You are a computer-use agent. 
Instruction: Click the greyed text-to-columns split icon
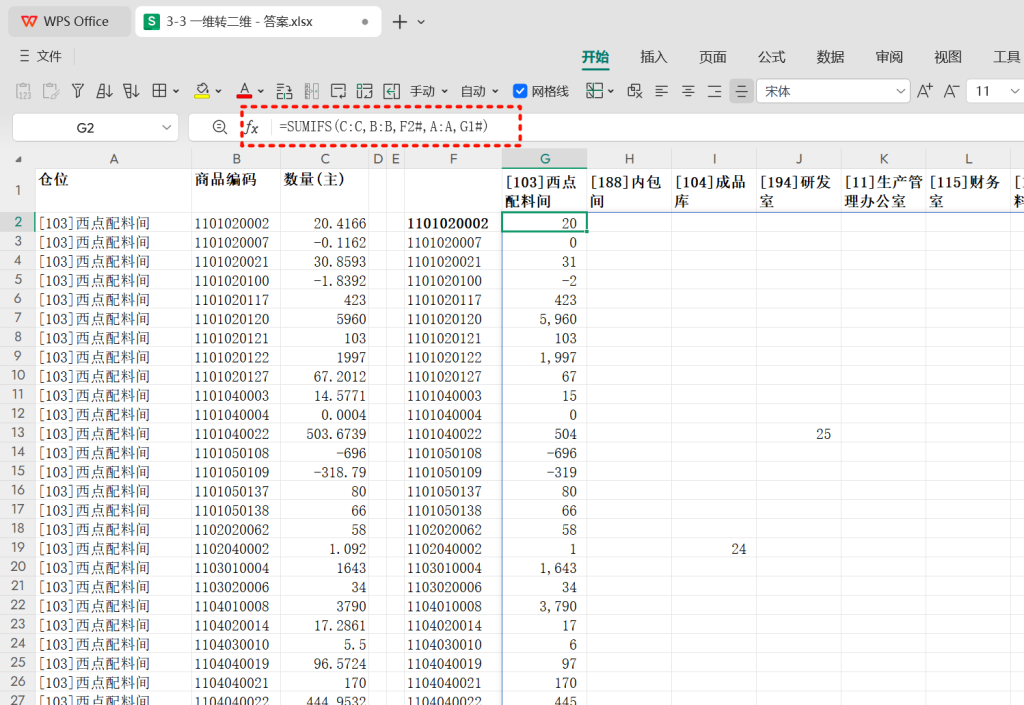coord(312,91)
